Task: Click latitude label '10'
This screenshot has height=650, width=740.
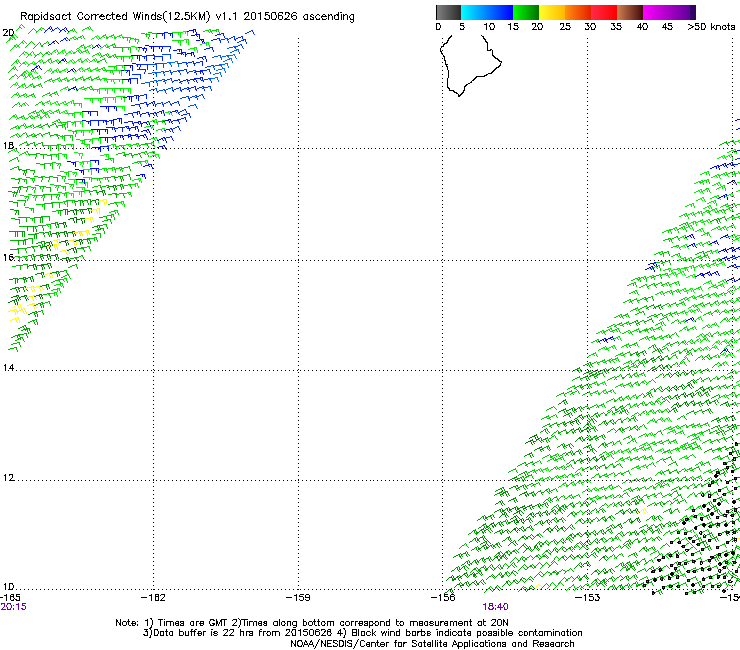Action: tap(8, 587)
